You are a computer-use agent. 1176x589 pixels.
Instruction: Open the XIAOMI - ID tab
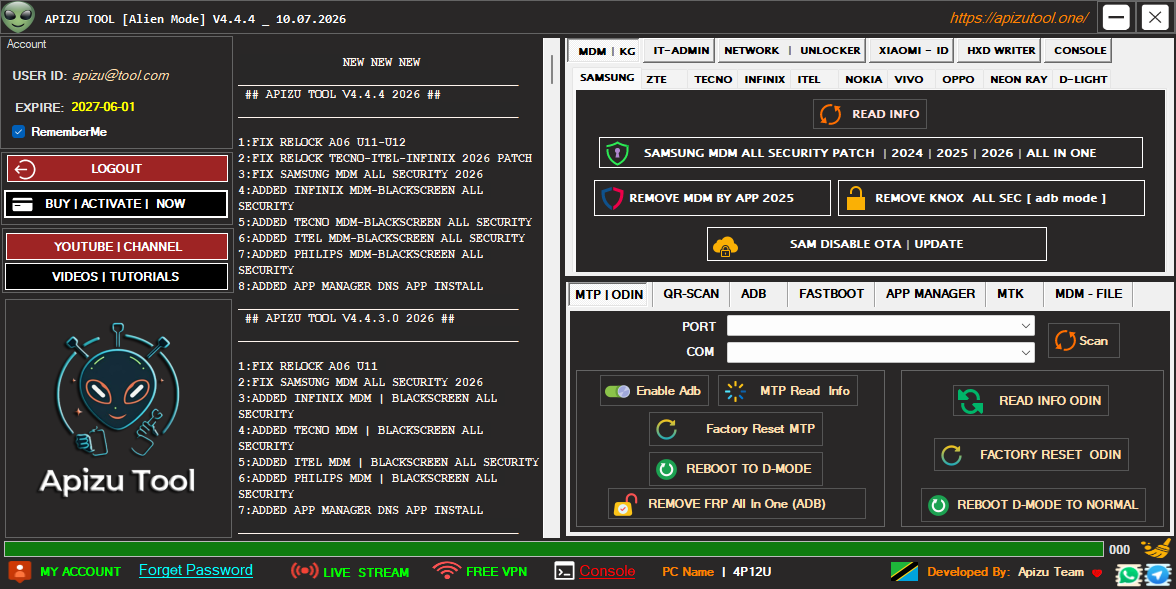point(913,50)
